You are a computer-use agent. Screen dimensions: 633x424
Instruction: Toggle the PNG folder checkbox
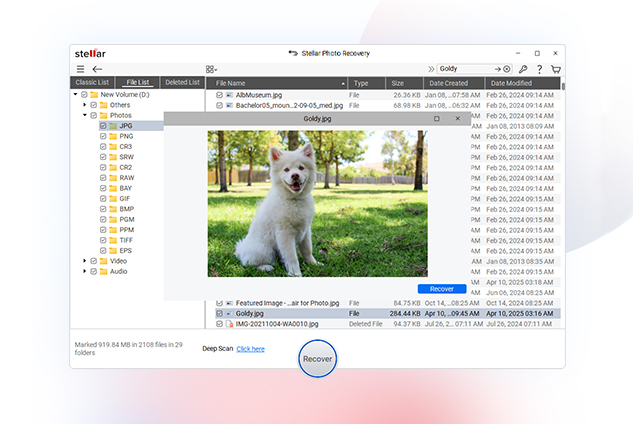tap(103, 137)
